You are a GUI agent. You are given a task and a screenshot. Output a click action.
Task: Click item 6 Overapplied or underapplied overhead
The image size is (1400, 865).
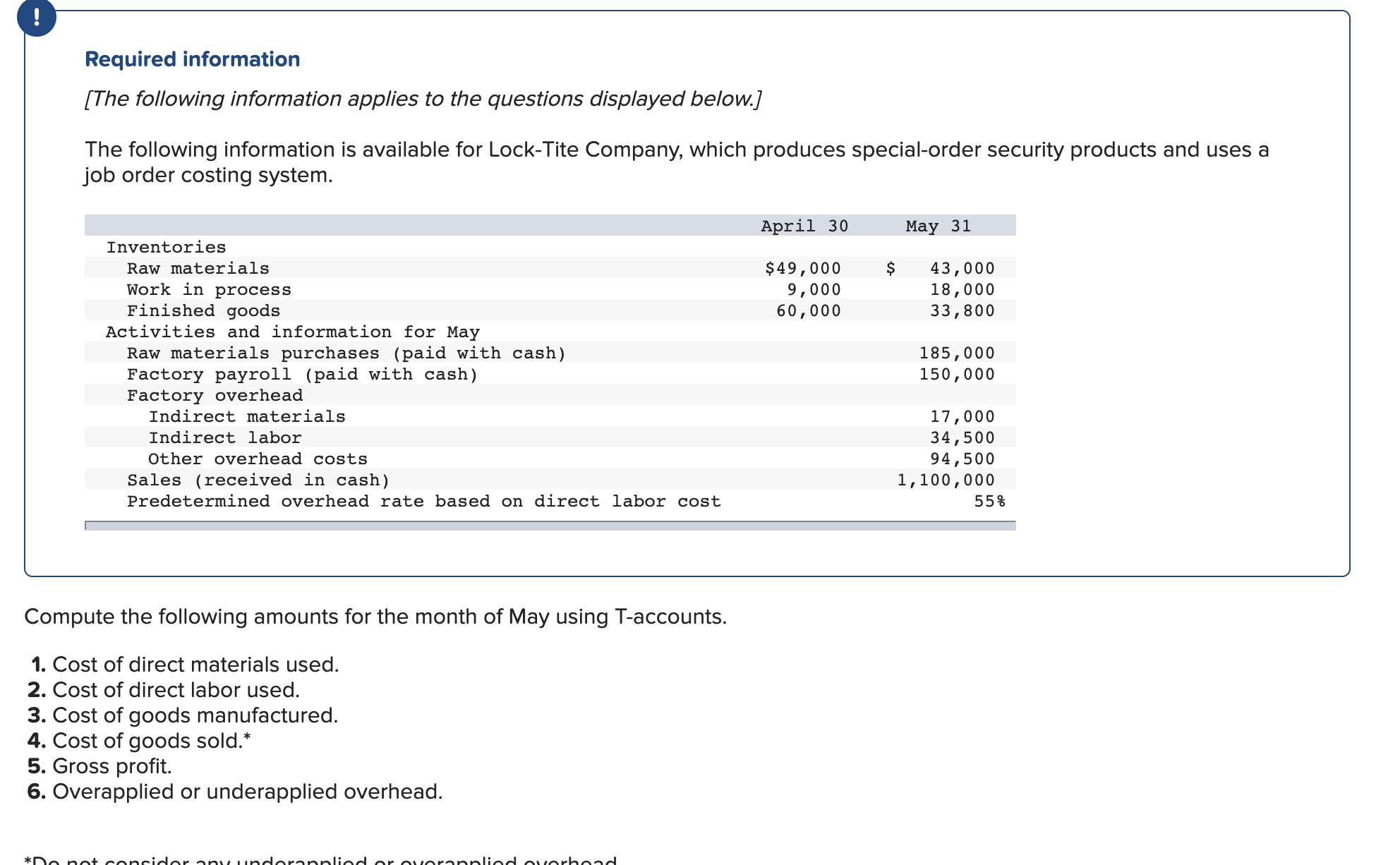236,792
